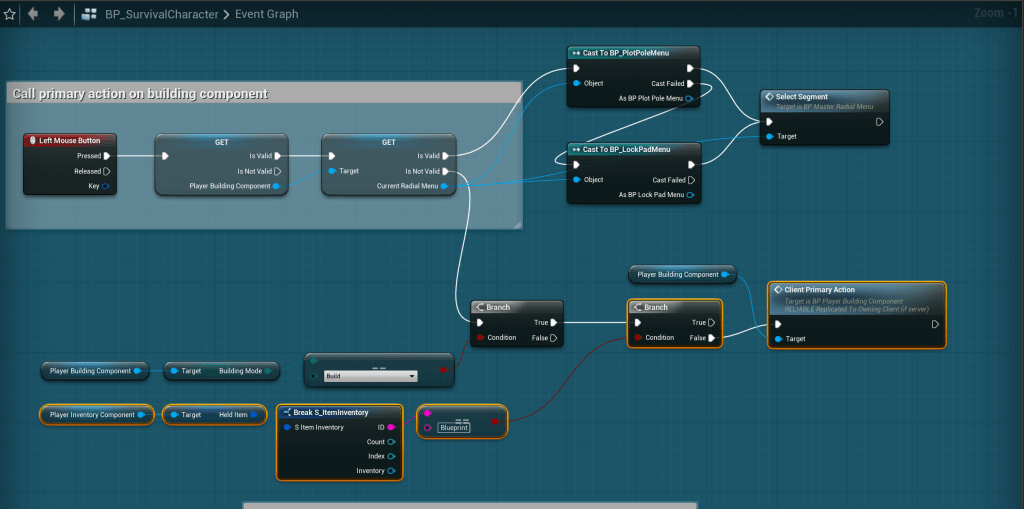Click the Break S_ItemInventory struct icon
The height and width of the screenshot is (509, 1024).
(285, 412)
